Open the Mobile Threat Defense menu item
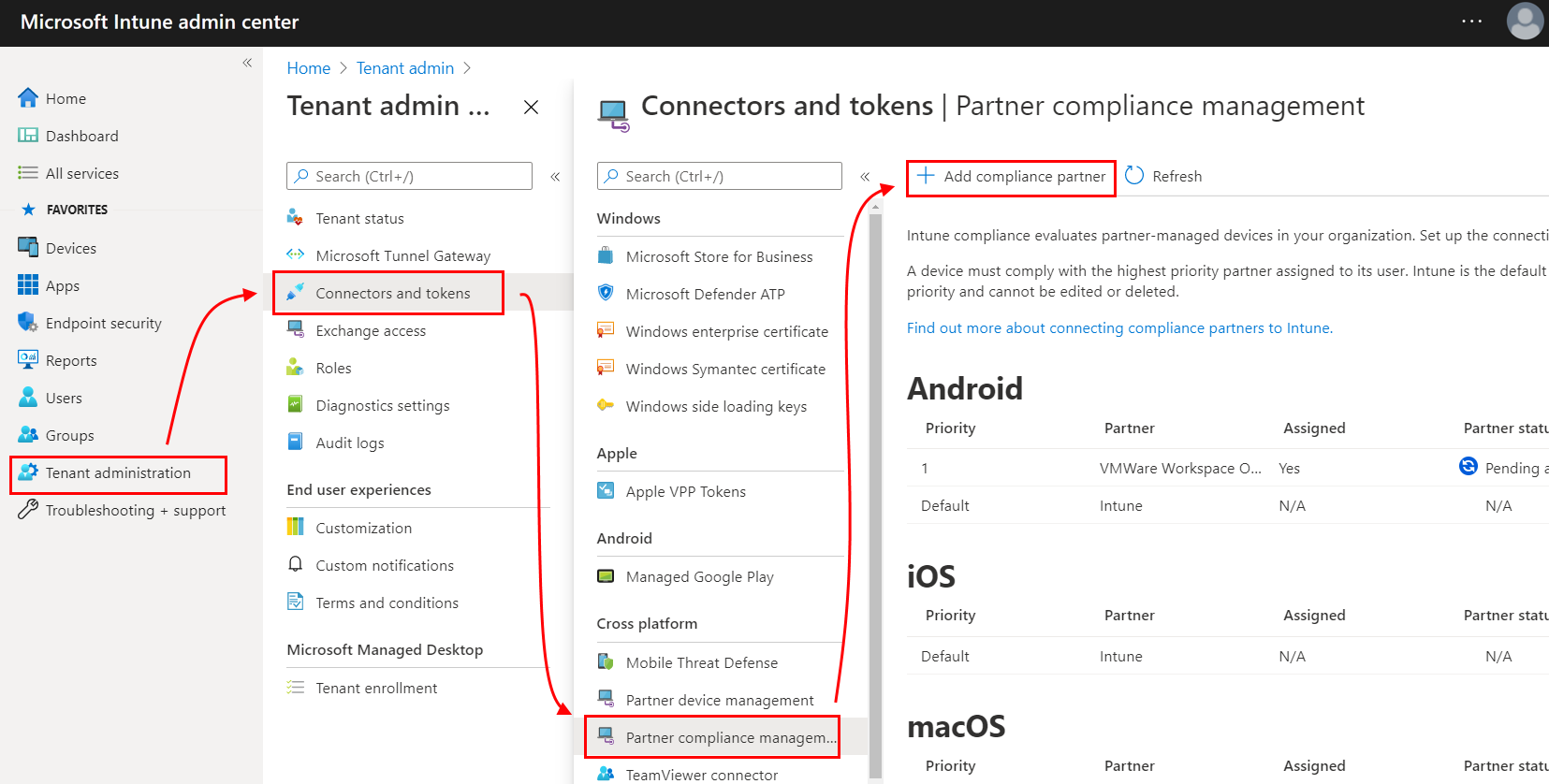Image resolution: width=1549 pixels, height=784 pixels. tap(701, 662)
